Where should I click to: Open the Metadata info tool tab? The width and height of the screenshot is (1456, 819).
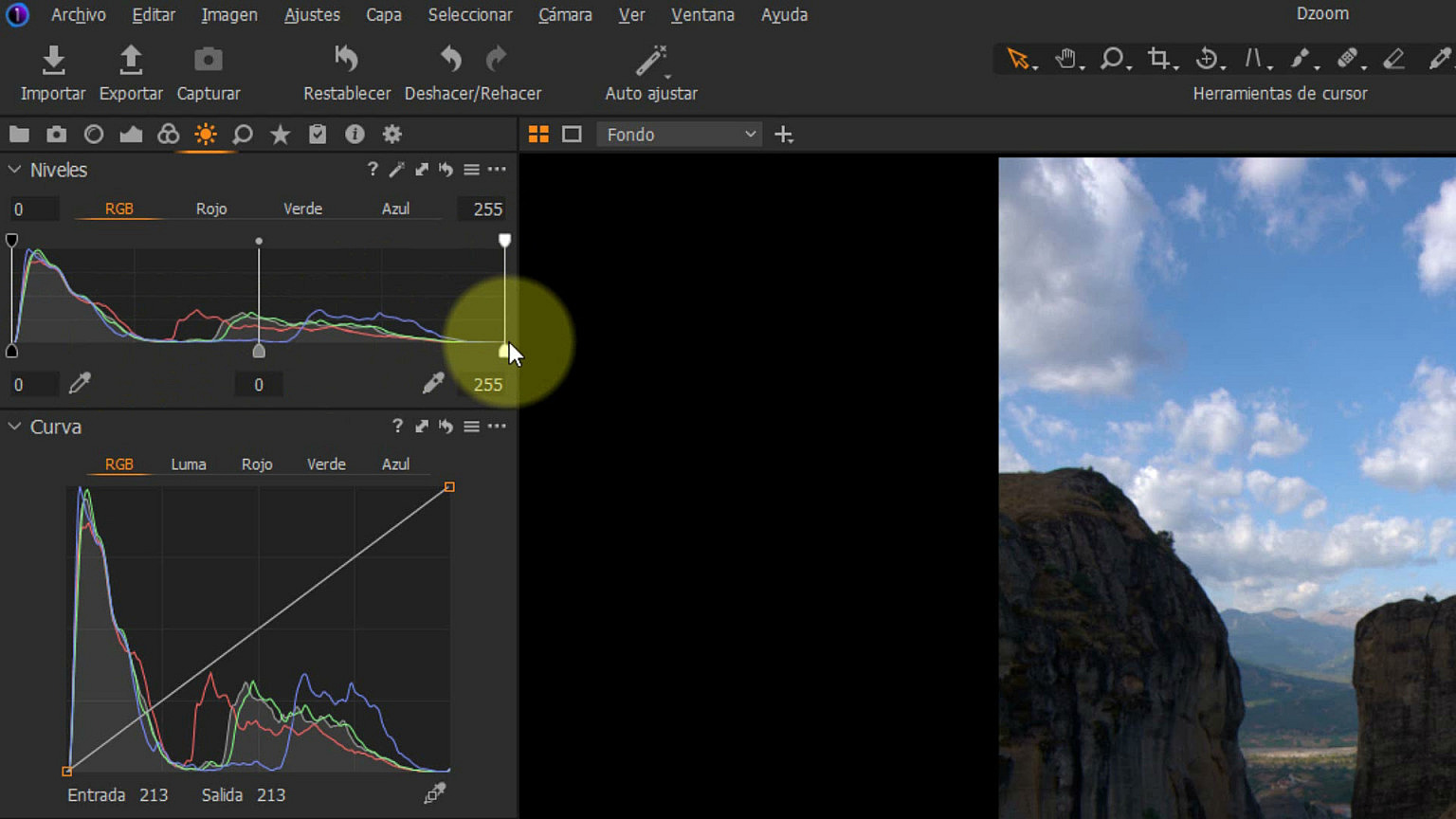coord(355,134)
